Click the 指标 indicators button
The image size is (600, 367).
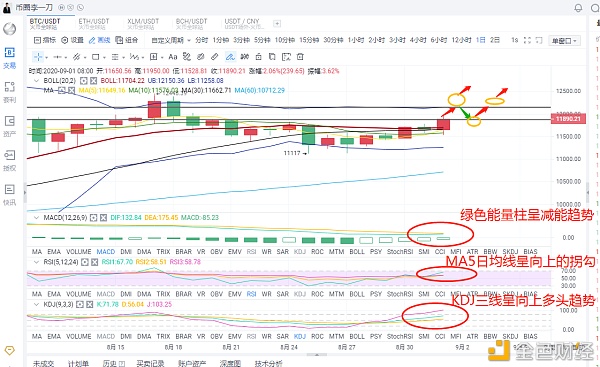(45, 40)
